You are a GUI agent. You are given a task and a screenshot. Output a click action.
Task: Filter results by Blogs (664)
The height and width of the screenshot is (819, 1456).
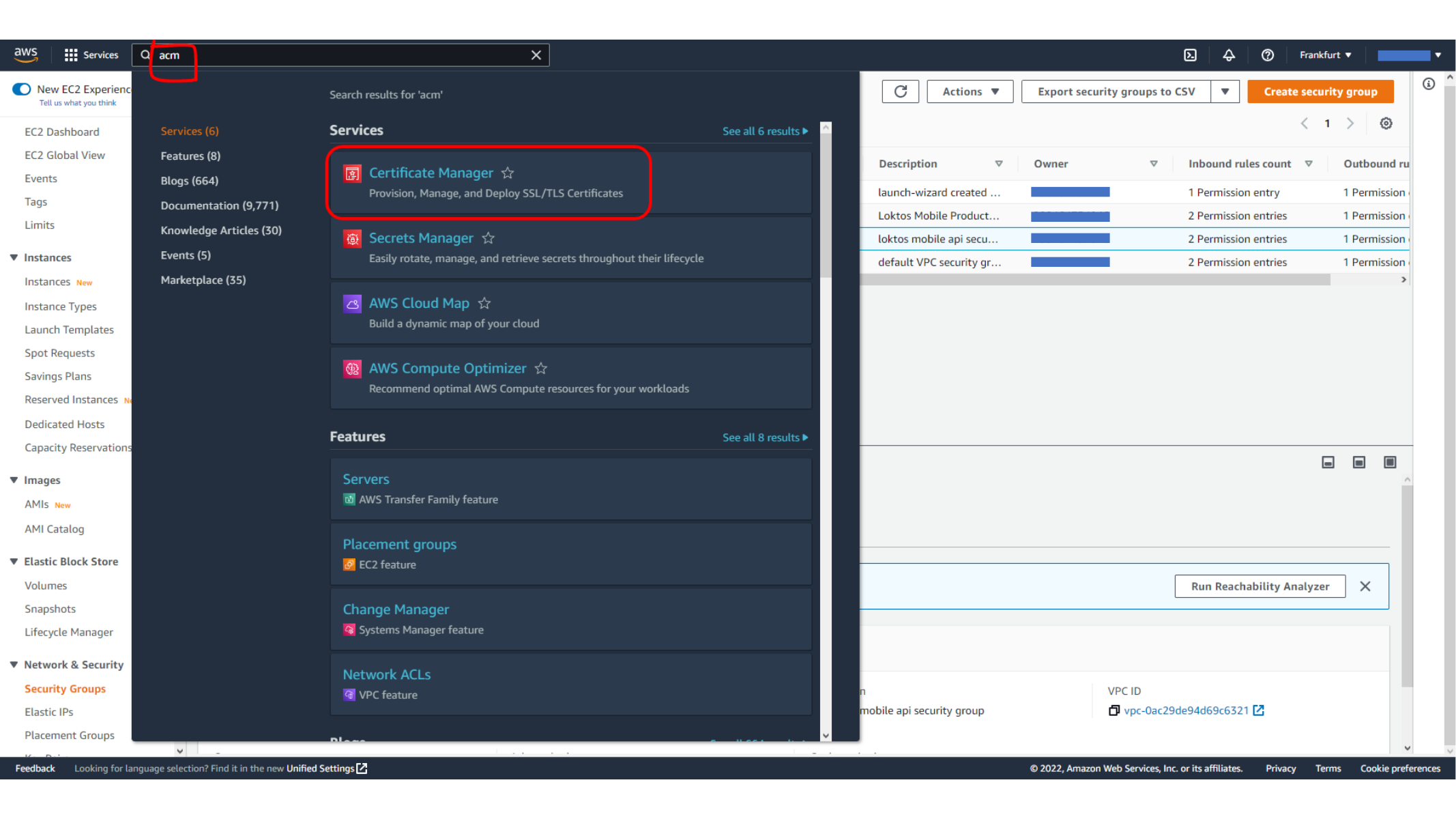pyautogui.click(x=190, y=180)
